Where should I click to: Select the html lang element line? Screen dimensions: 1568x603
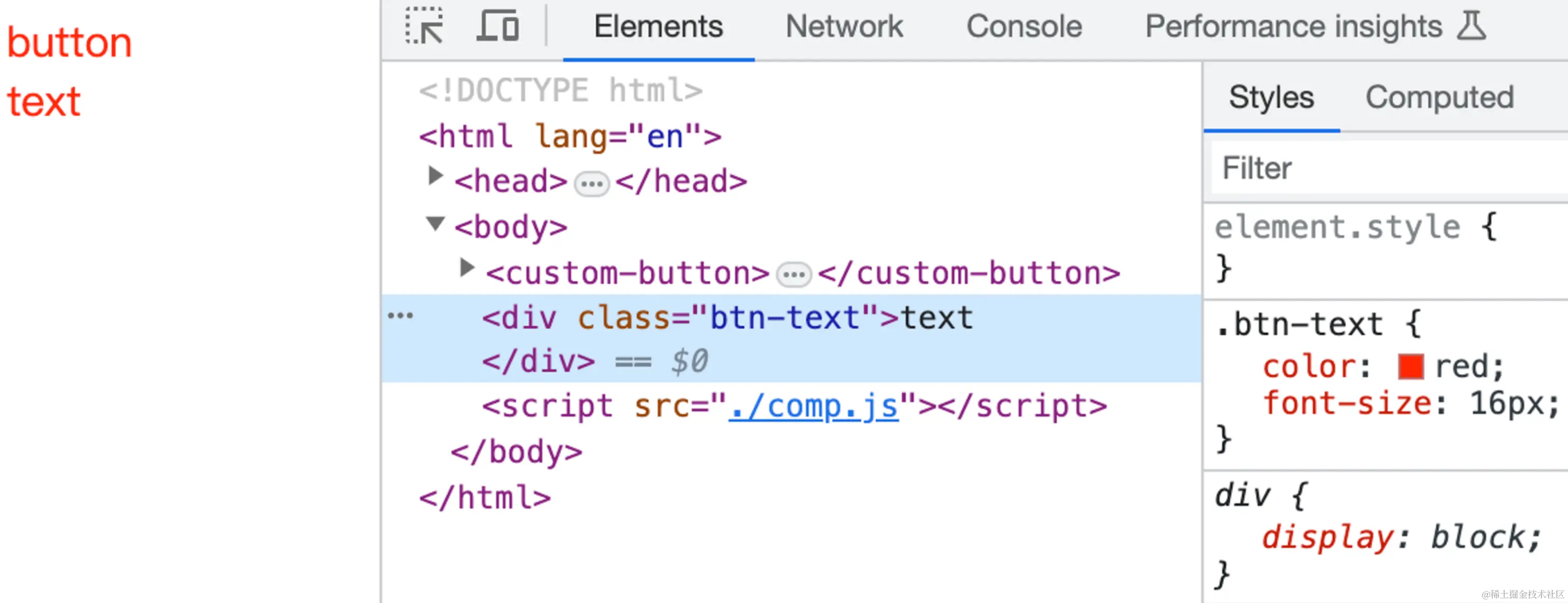pos(570,136)
